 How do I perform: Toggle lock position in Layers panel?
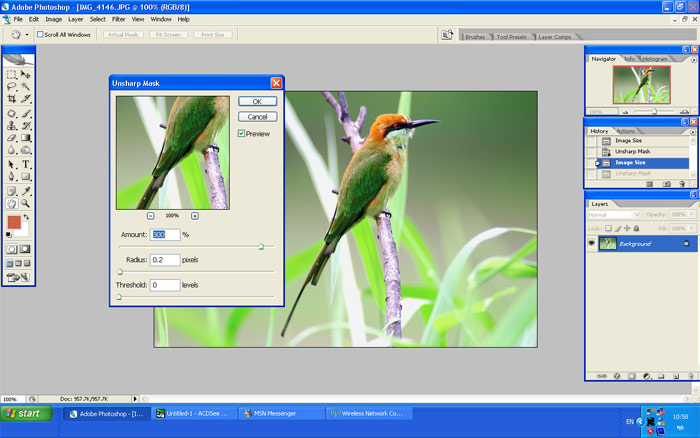click(627, 228)
